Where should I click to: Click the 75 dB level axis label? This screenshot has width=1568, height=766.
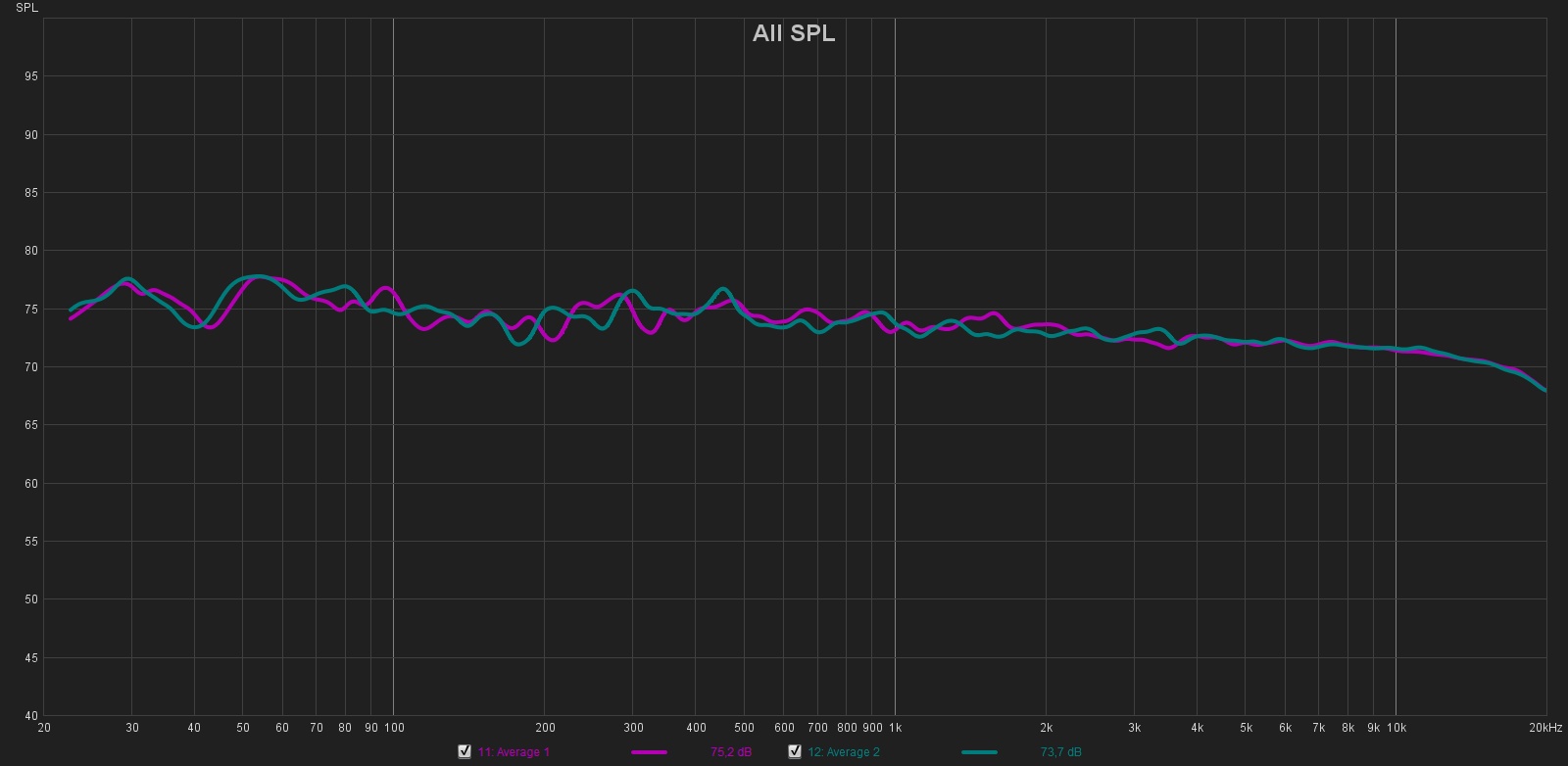(x=31, y=310)
